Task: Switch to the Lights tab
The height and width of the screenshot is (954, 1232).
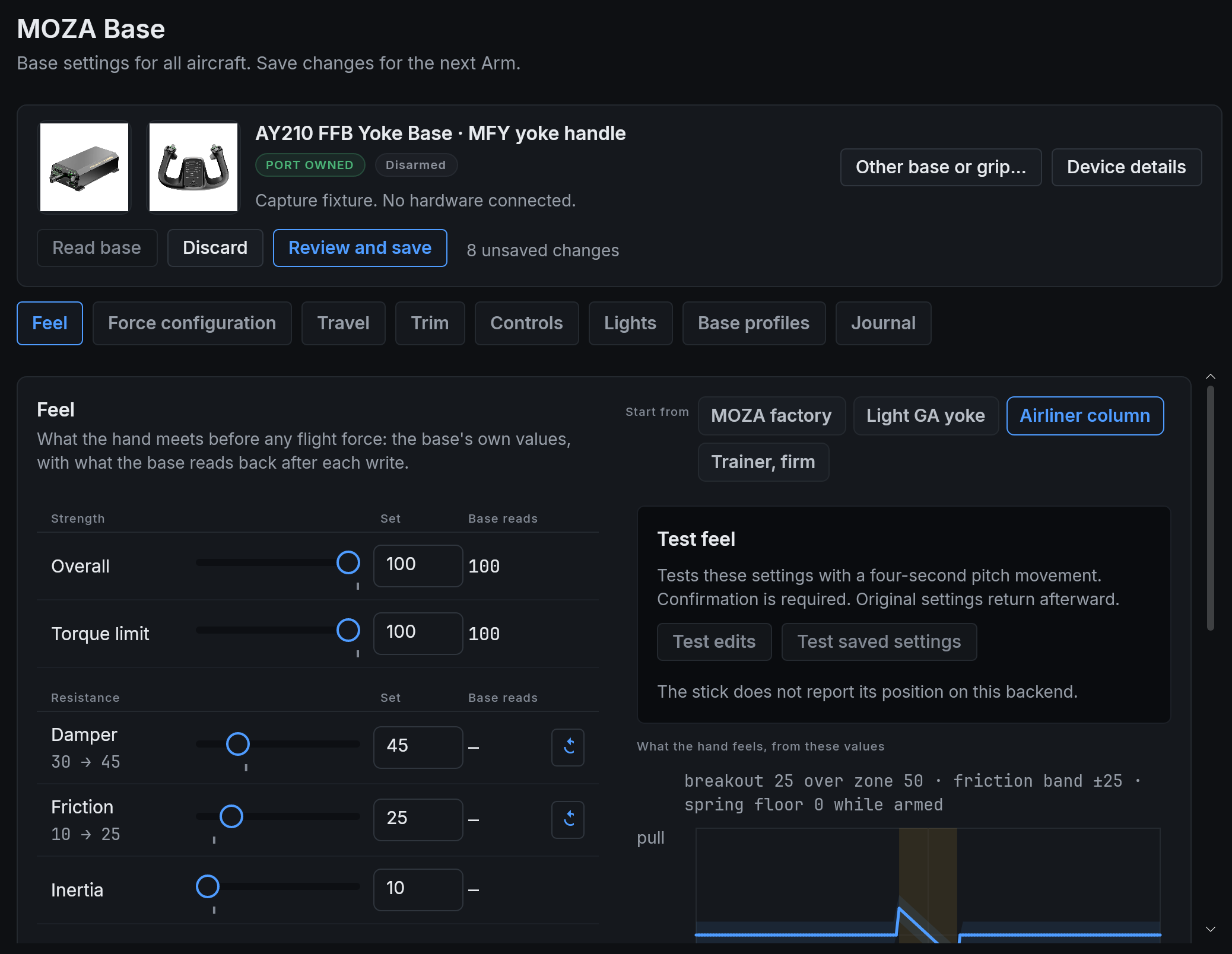Action: click(x=630, y=323)
